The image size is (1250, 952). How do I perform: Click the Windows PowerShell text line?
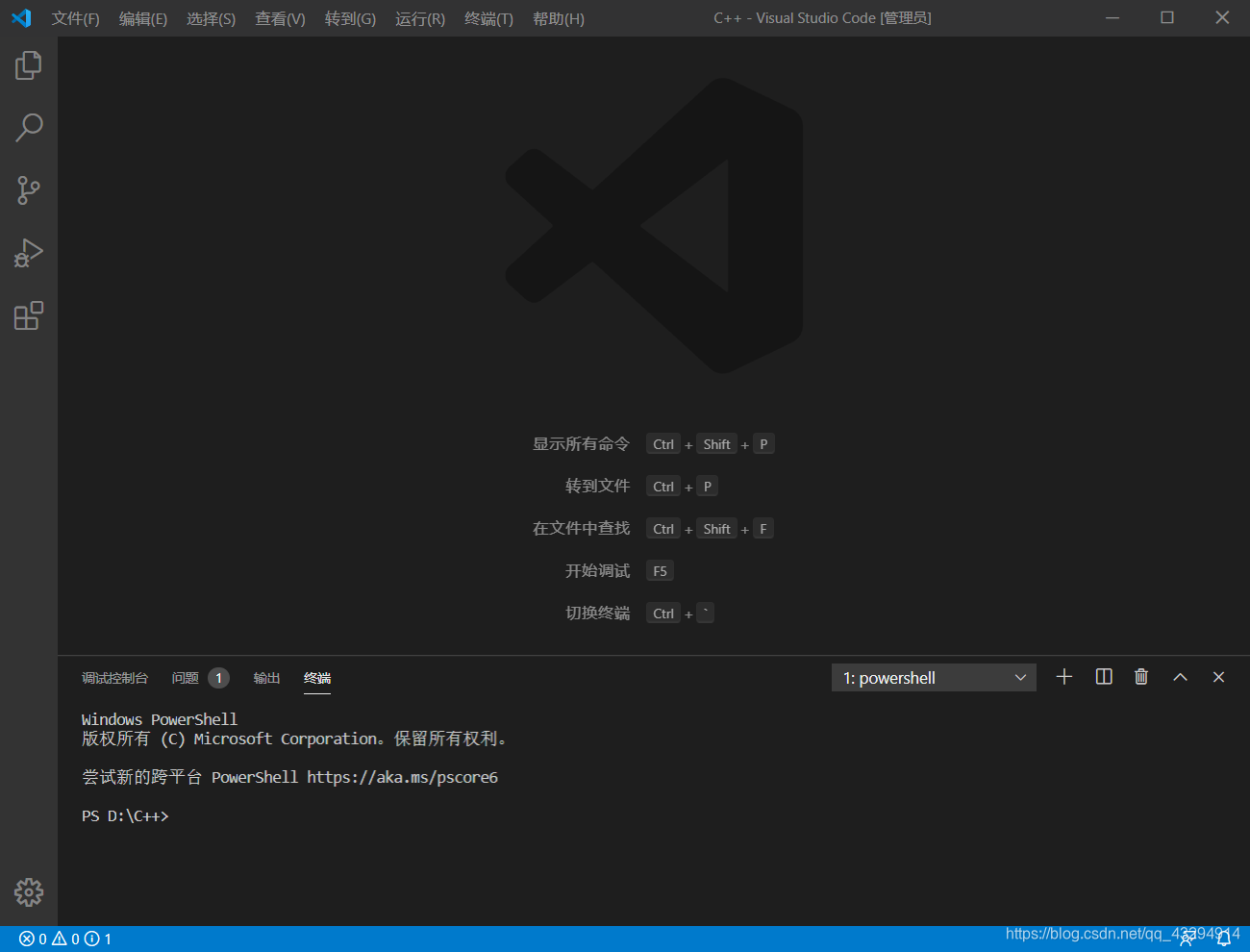(160, 719)
